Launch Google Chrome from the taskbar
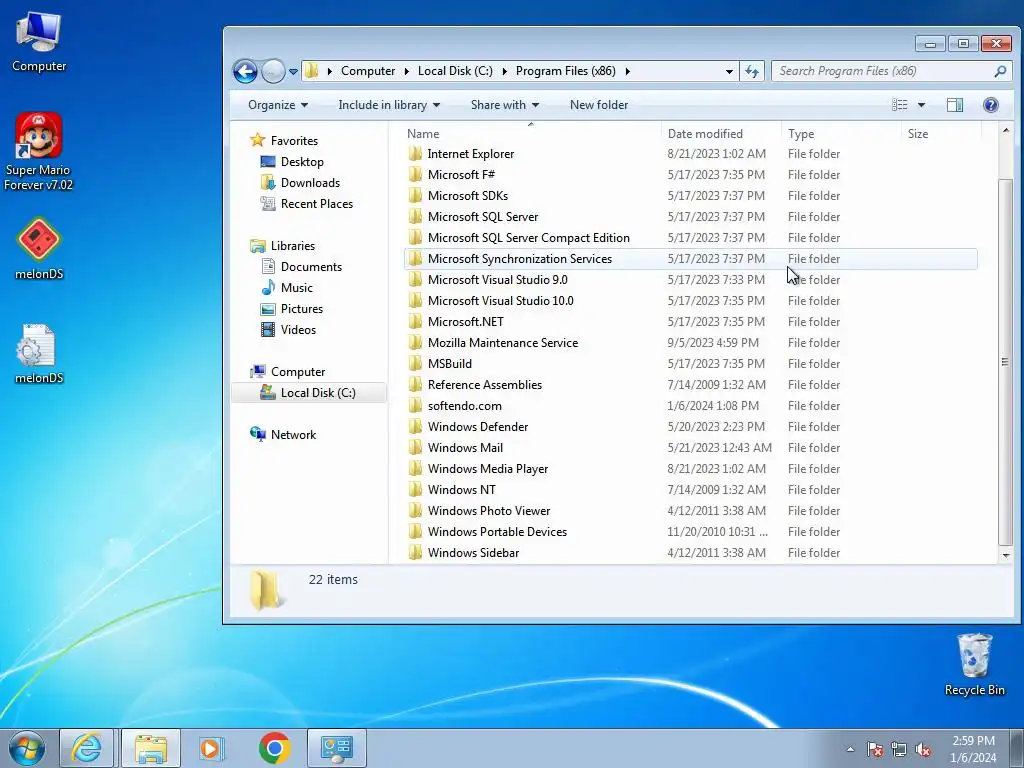Image resolution: width=1024 pixels, height=768 pixels. coord(274,748)
